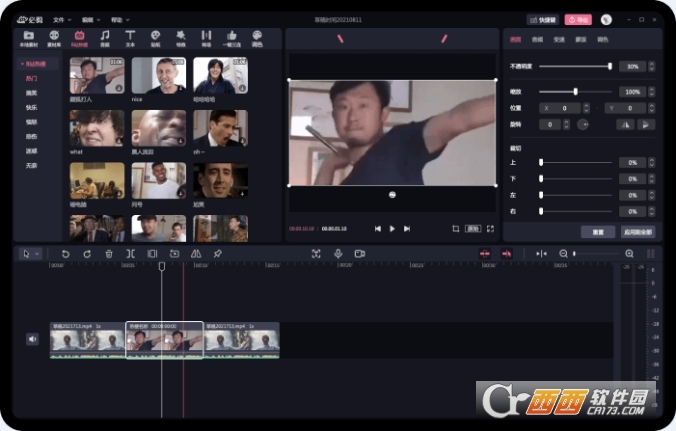Image resolution: width=676 pixels, height=431 pixels.
Task: Click the 不透明度 opacity slider handle
Action: click(x=609, y=66)
